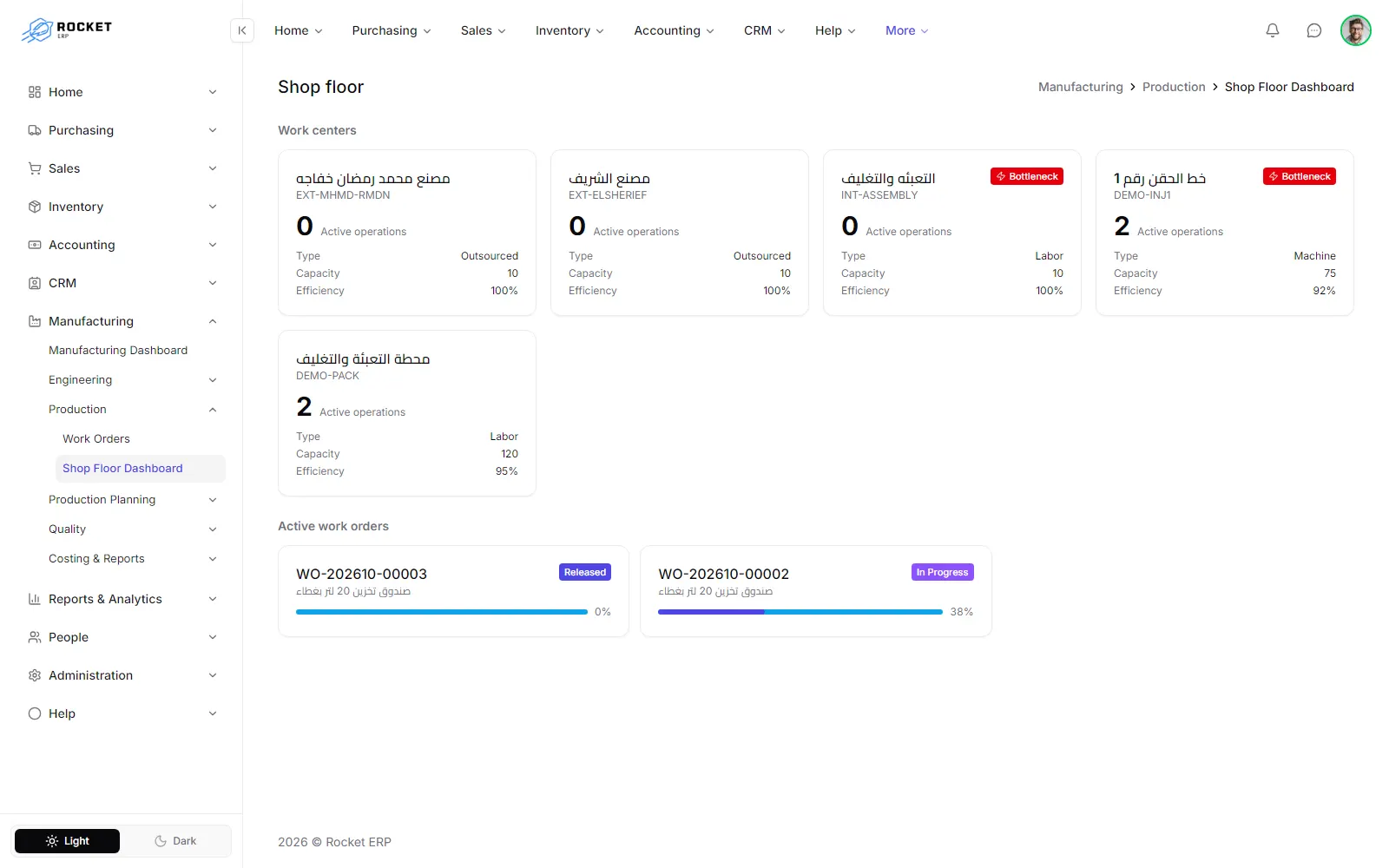Viewport: 1389px width, 868px height.
Task: Expand Engineering submenu in sidebar
Action: [213, 380]
